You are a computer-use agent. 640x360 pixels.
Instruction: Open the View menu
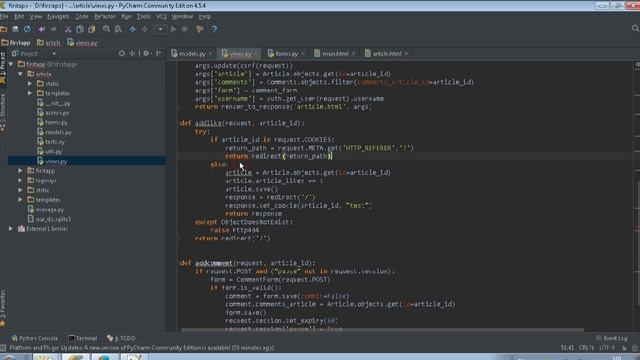point(36,17)
